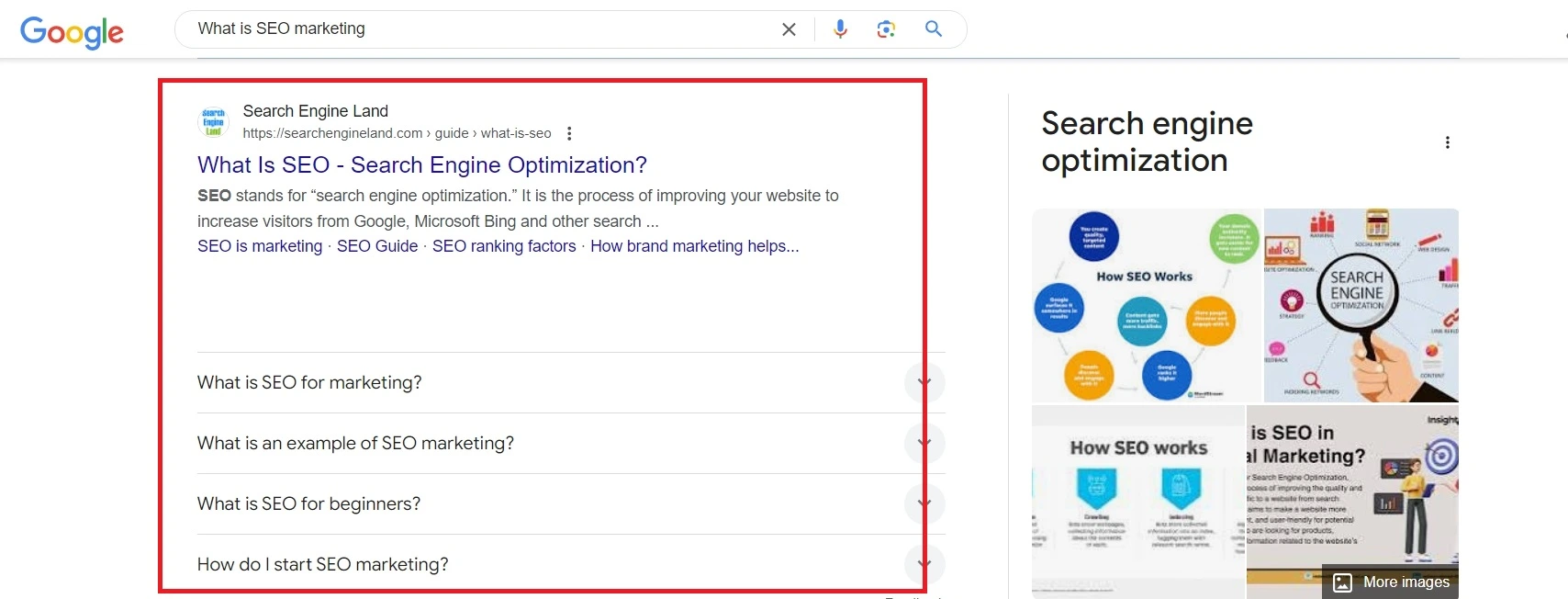Expand 'How do I start SEO marketing?' question
Image resolution: width=1568 pixels, height=599 pixels.
click(924, 564)
